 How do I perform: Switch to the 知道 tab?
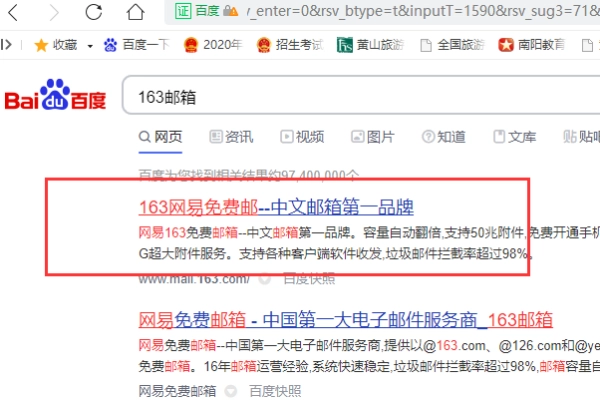click(x=443, y=137)
